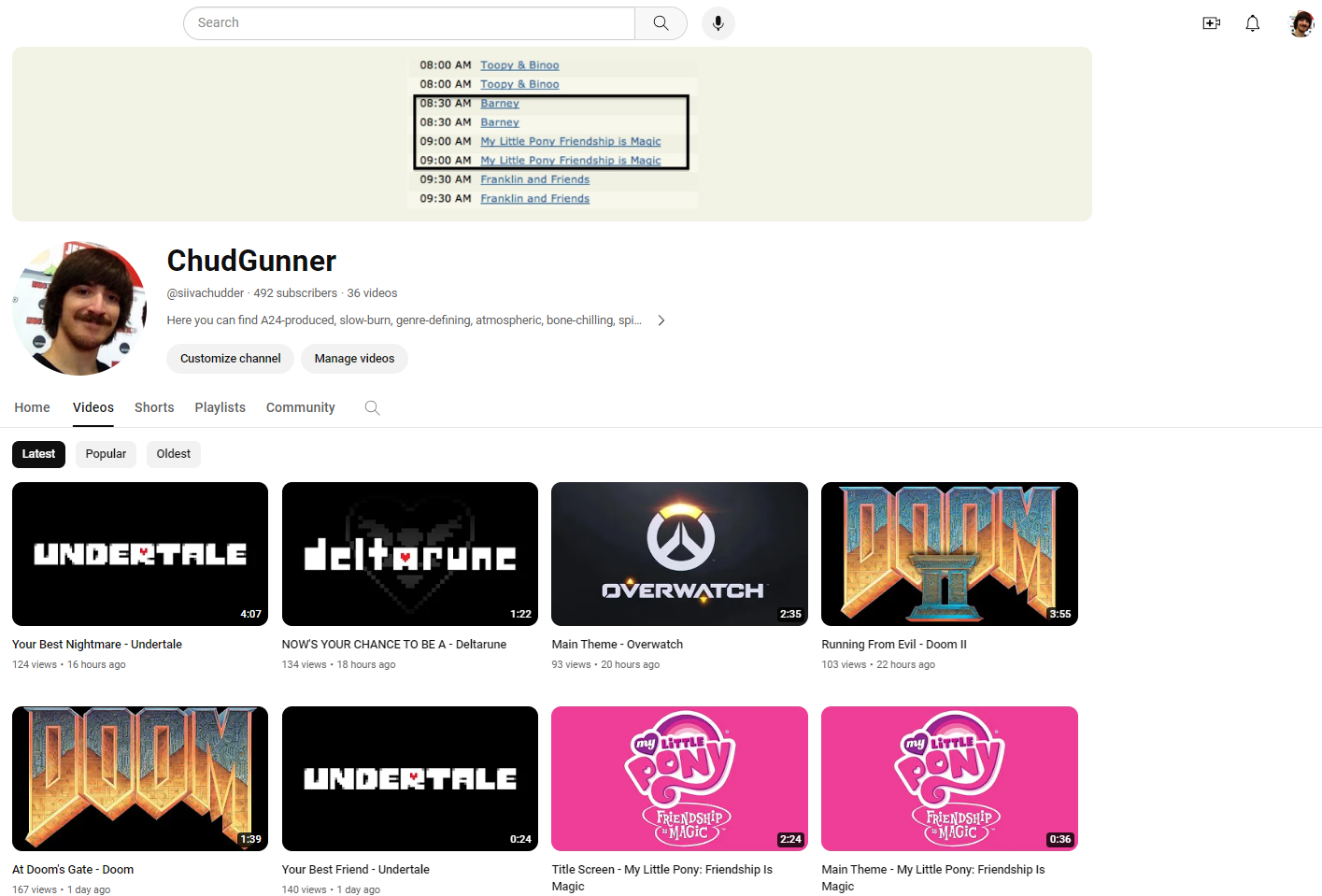The height and width of the screenshot is (896, 1322).
Task: Play the Your Best Friend Undertale thumbnail
Action: [x=410, y=778]
